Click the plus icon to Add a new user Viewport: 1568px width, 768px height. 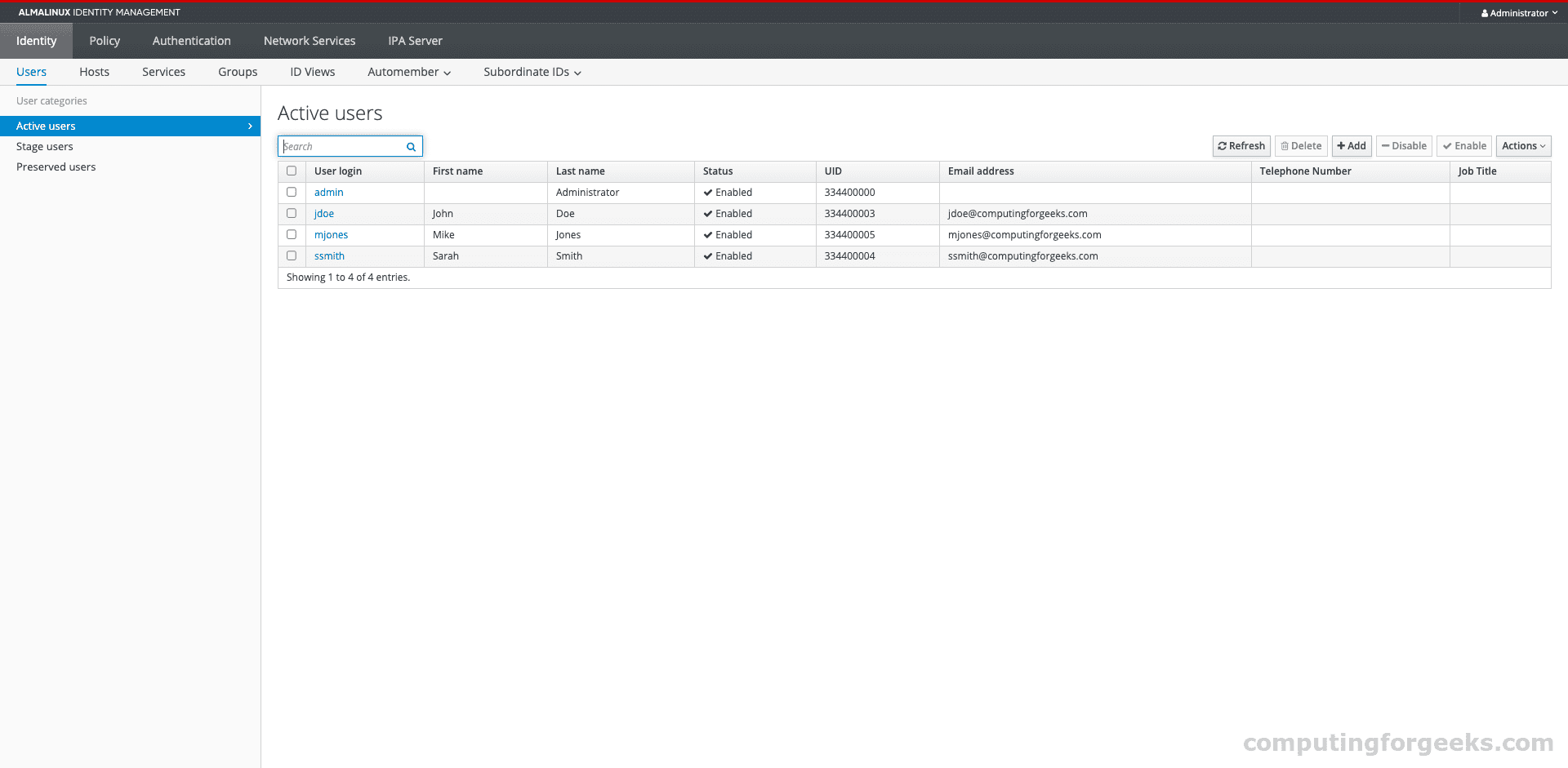(1343, 145)
